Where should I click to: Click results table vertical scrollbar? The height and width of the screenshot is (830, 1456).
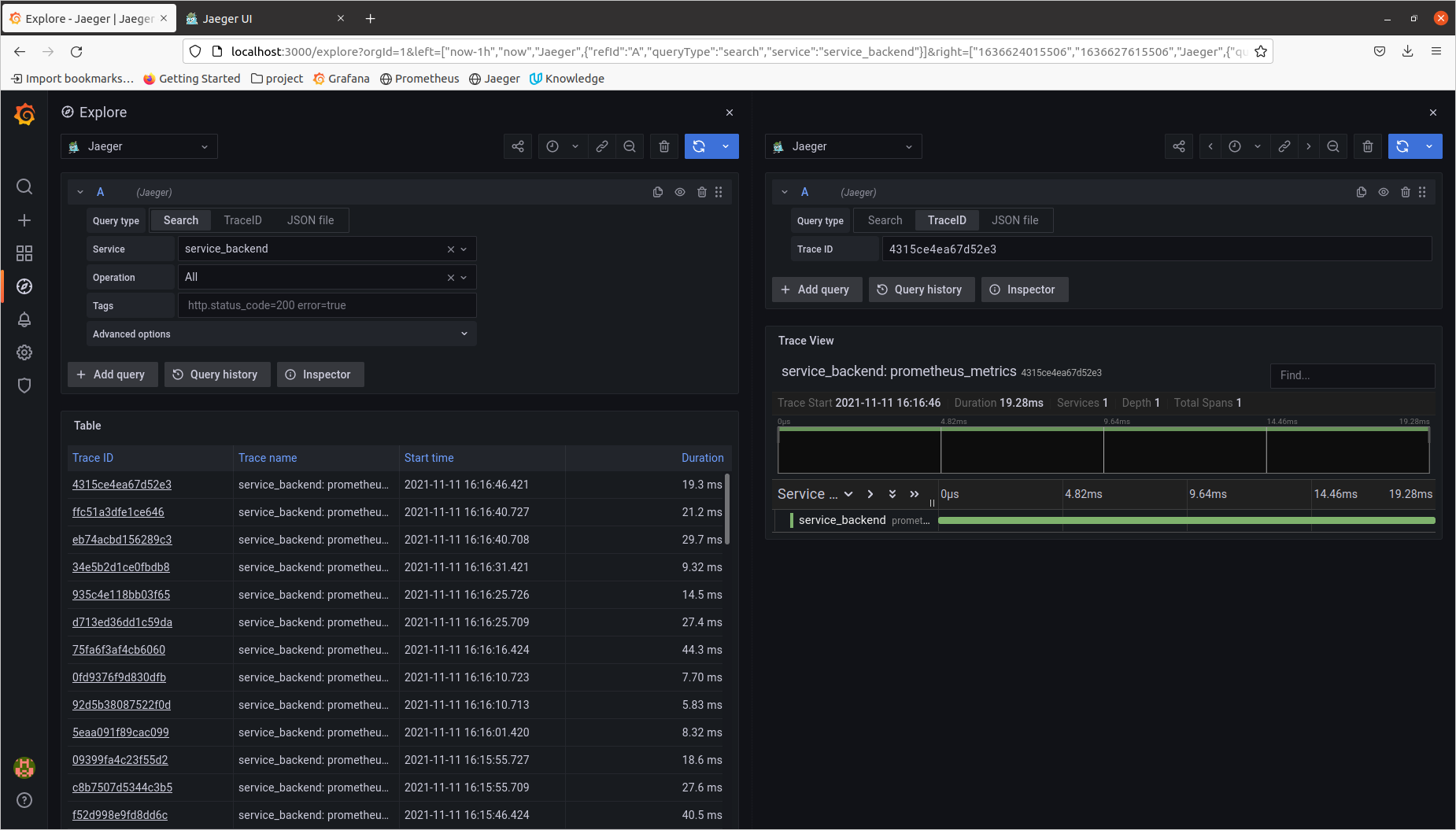click(727, 508)
